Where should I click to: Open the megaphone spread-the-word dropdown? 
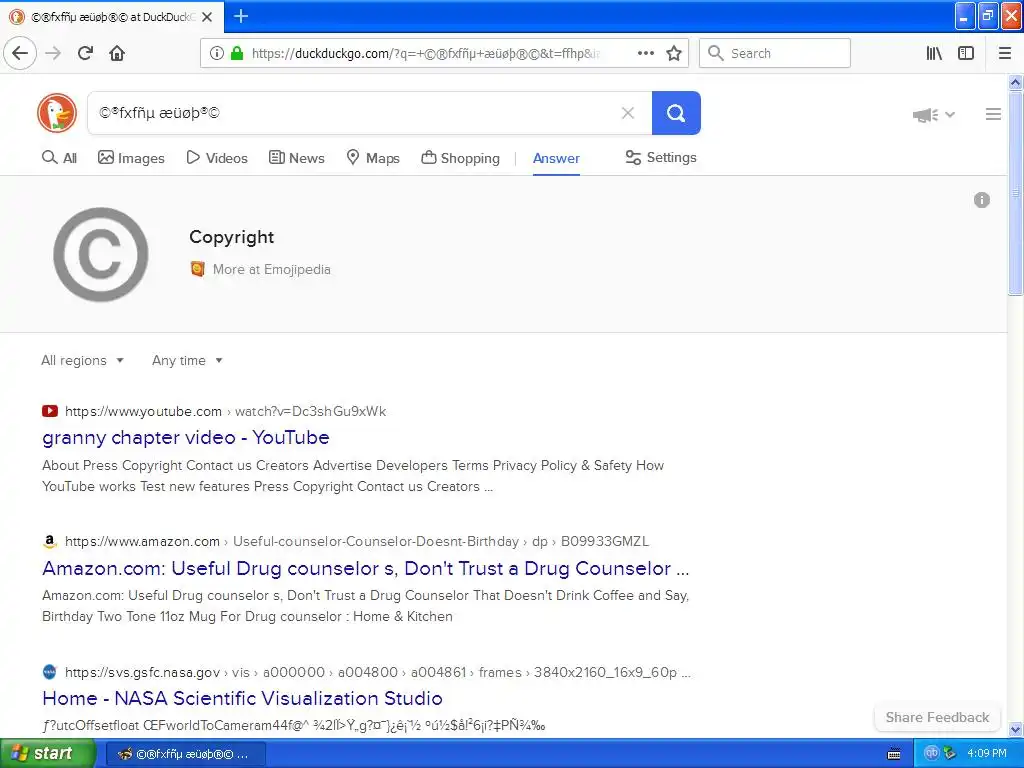(x=934, y=115)
